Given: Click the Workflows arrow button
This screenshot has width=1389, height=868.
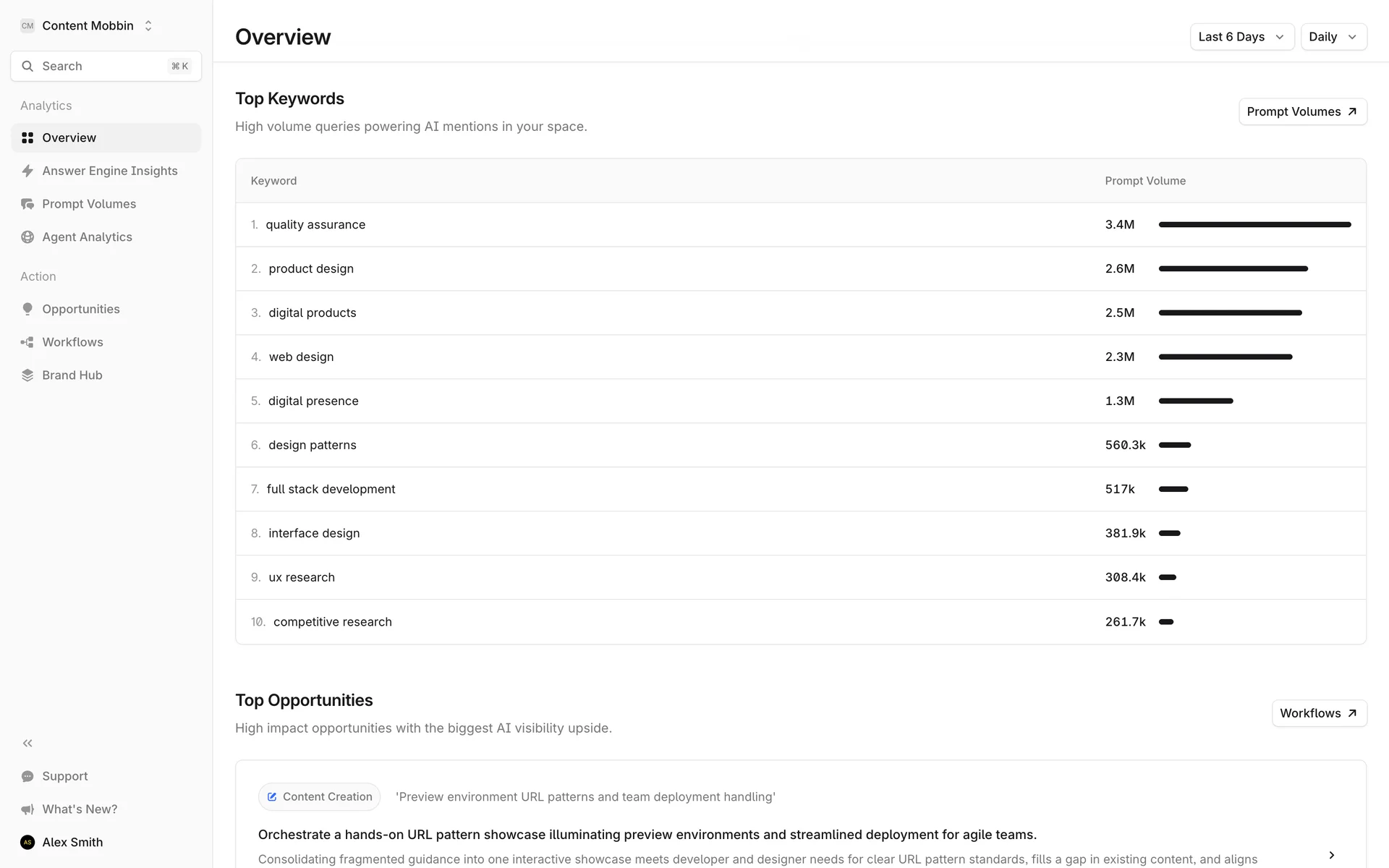Looking at the screenshot, I should click(1319, 713).
